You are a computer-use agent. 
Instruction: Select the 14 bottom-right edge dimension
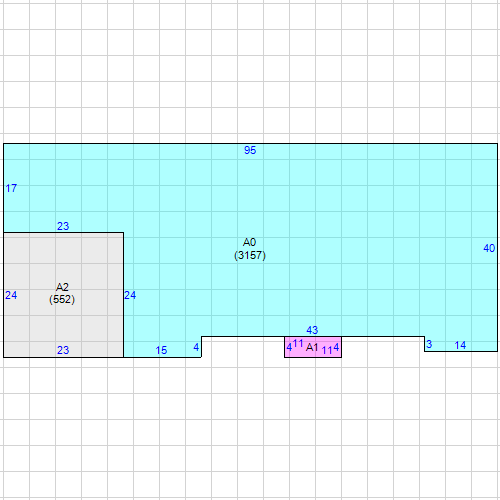(x=460, y=345)
